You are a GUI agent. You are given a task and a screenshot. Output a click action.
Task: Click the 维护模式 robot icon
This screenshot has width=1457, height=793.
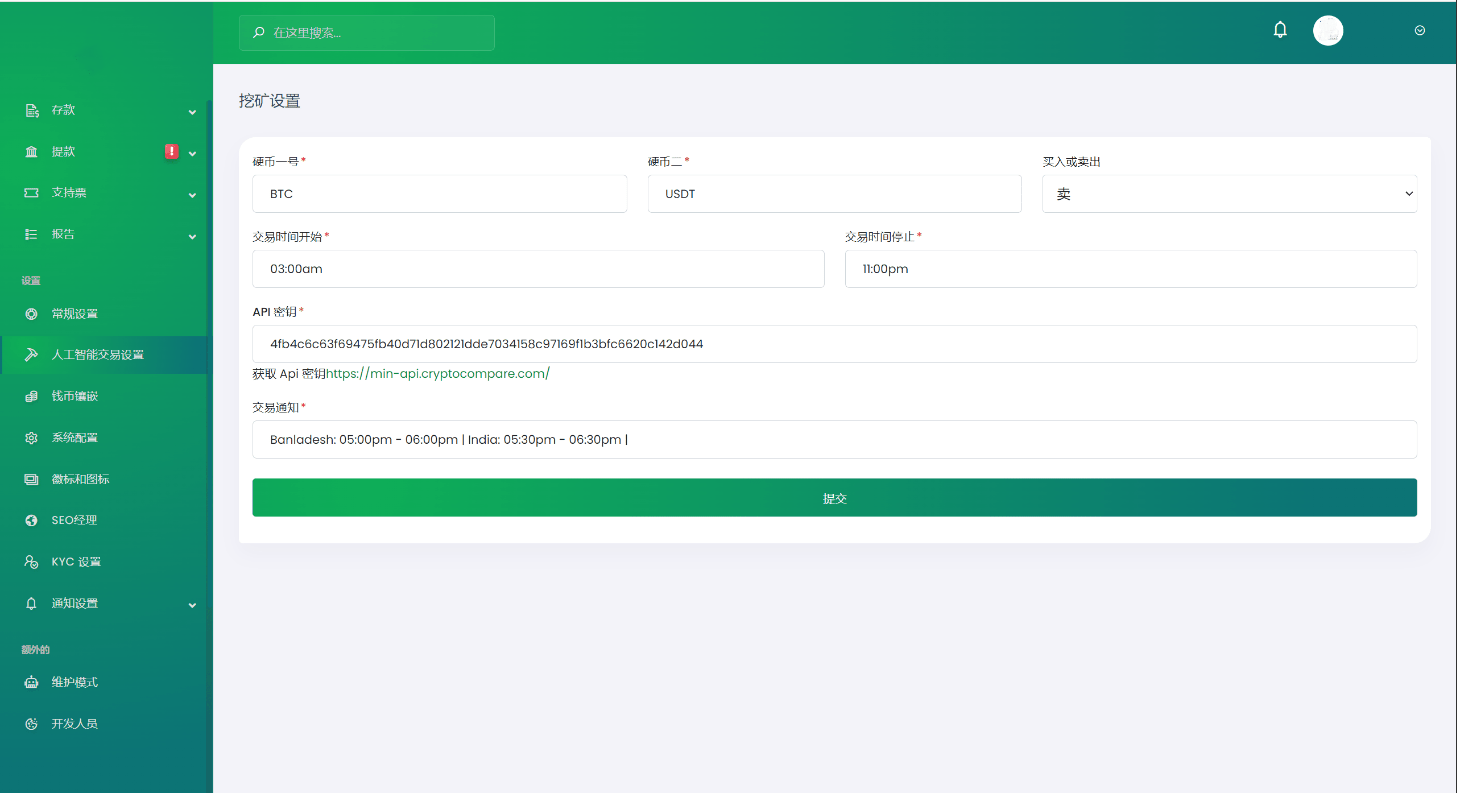point(31,683)
